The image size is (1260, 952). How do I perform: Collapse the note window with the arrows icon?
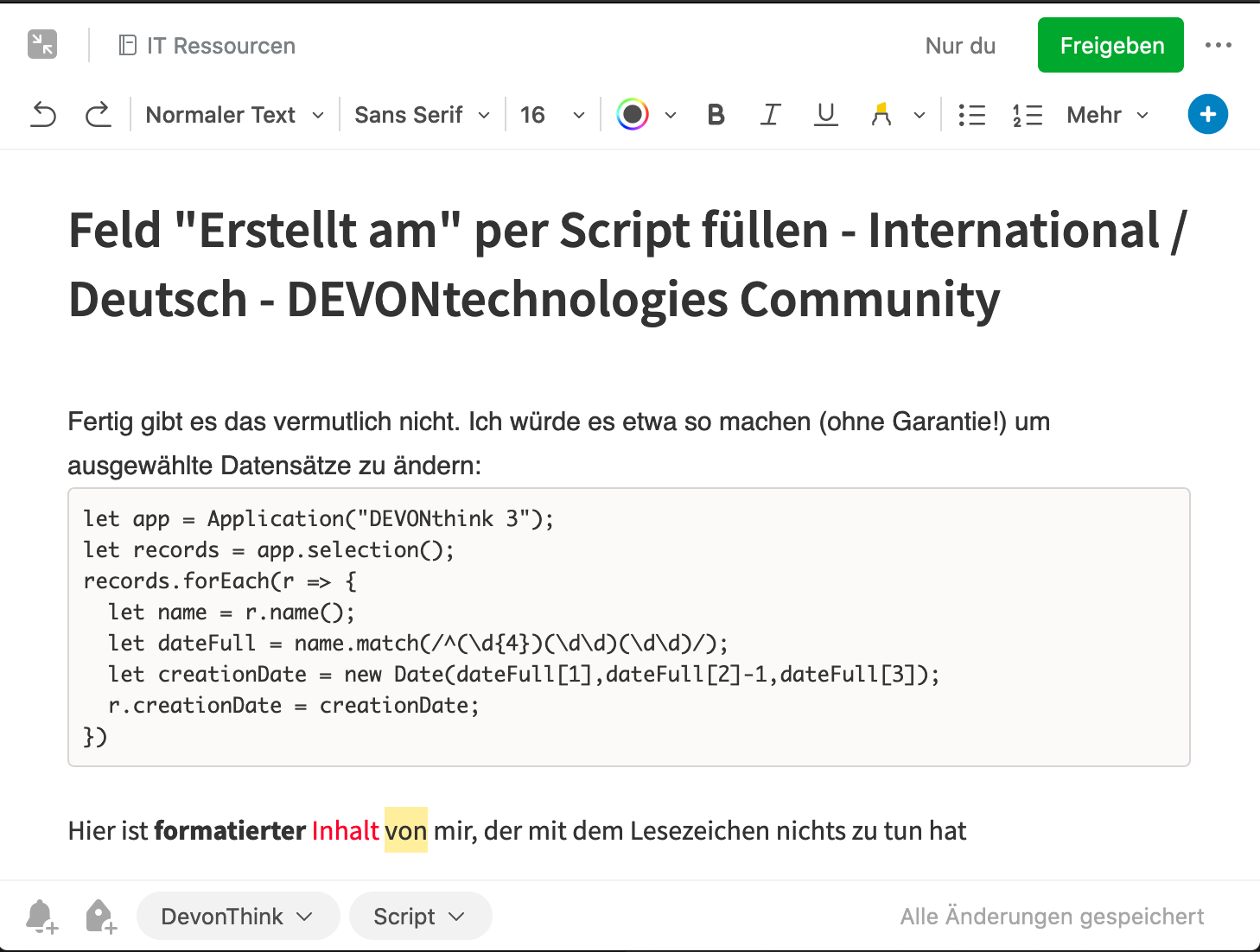coord(41,44)
